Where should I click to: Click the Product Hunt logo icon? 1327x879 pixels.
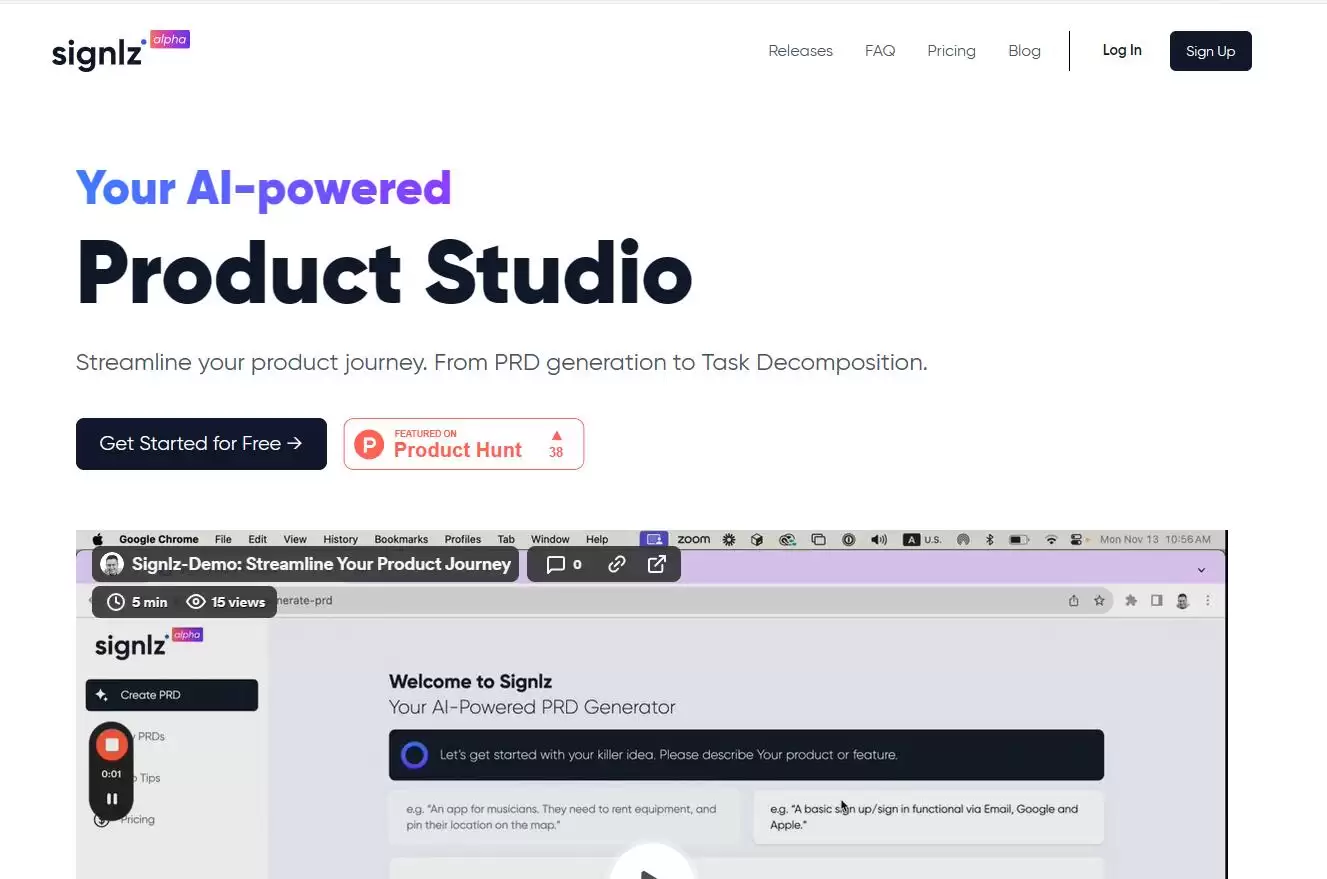pos(369,444)
